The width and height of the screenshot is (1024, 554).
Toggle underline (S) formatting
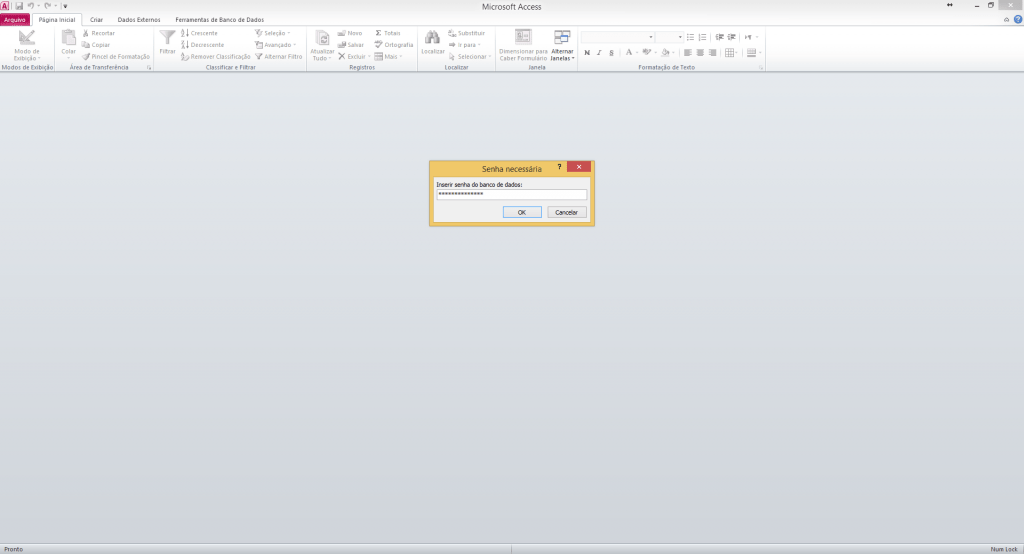pos(611,53)
